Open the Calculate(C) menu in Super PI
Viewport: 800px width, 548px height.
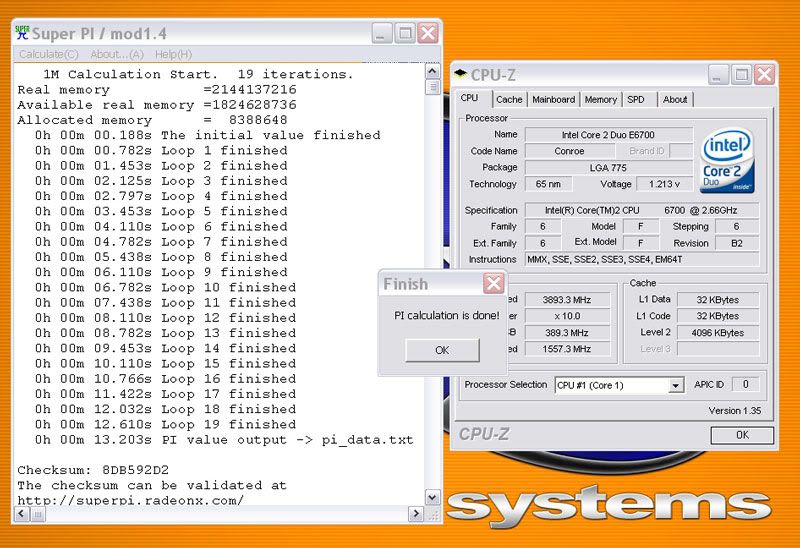pos(48,54)
